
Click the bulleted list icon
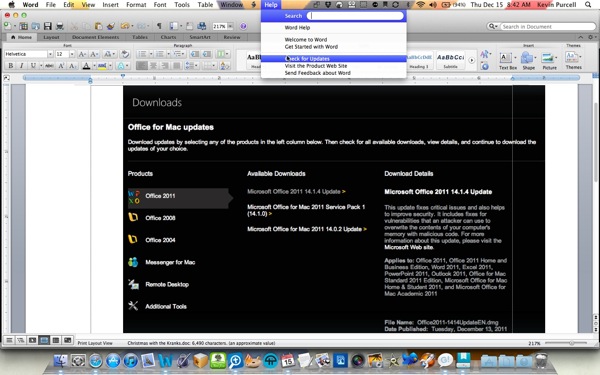(x=142, y=54)
